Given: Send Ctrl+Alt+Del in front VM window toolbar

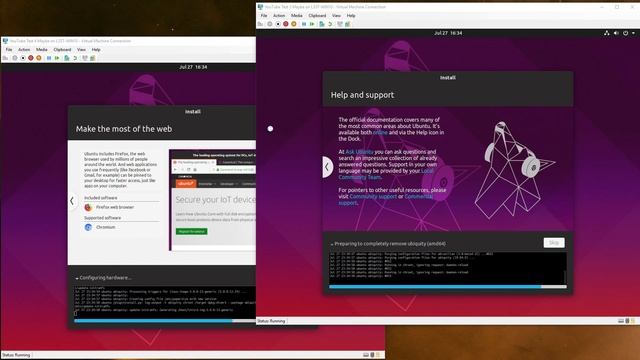Looking at the screenshot, I should coord(260,24).
